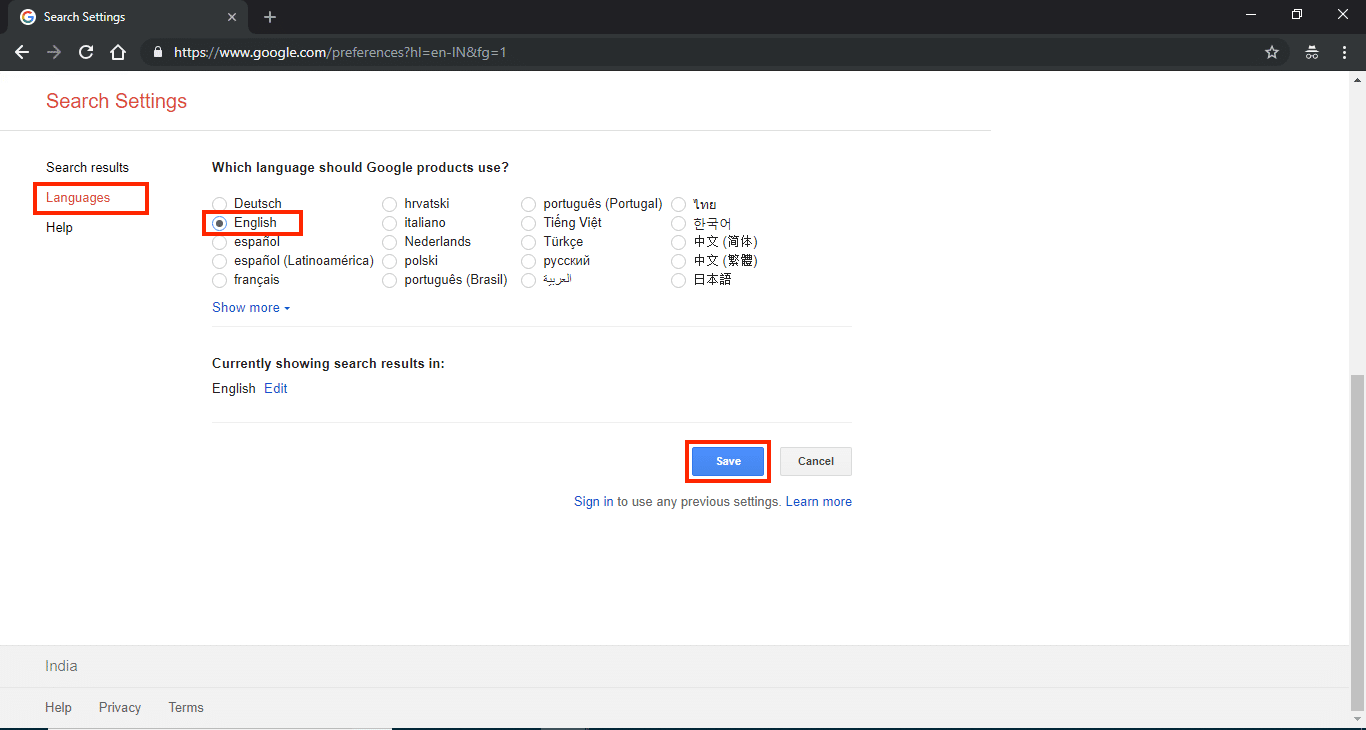Cancel the settings changes
The image size is (1366, 730).
tap(816, 461)
